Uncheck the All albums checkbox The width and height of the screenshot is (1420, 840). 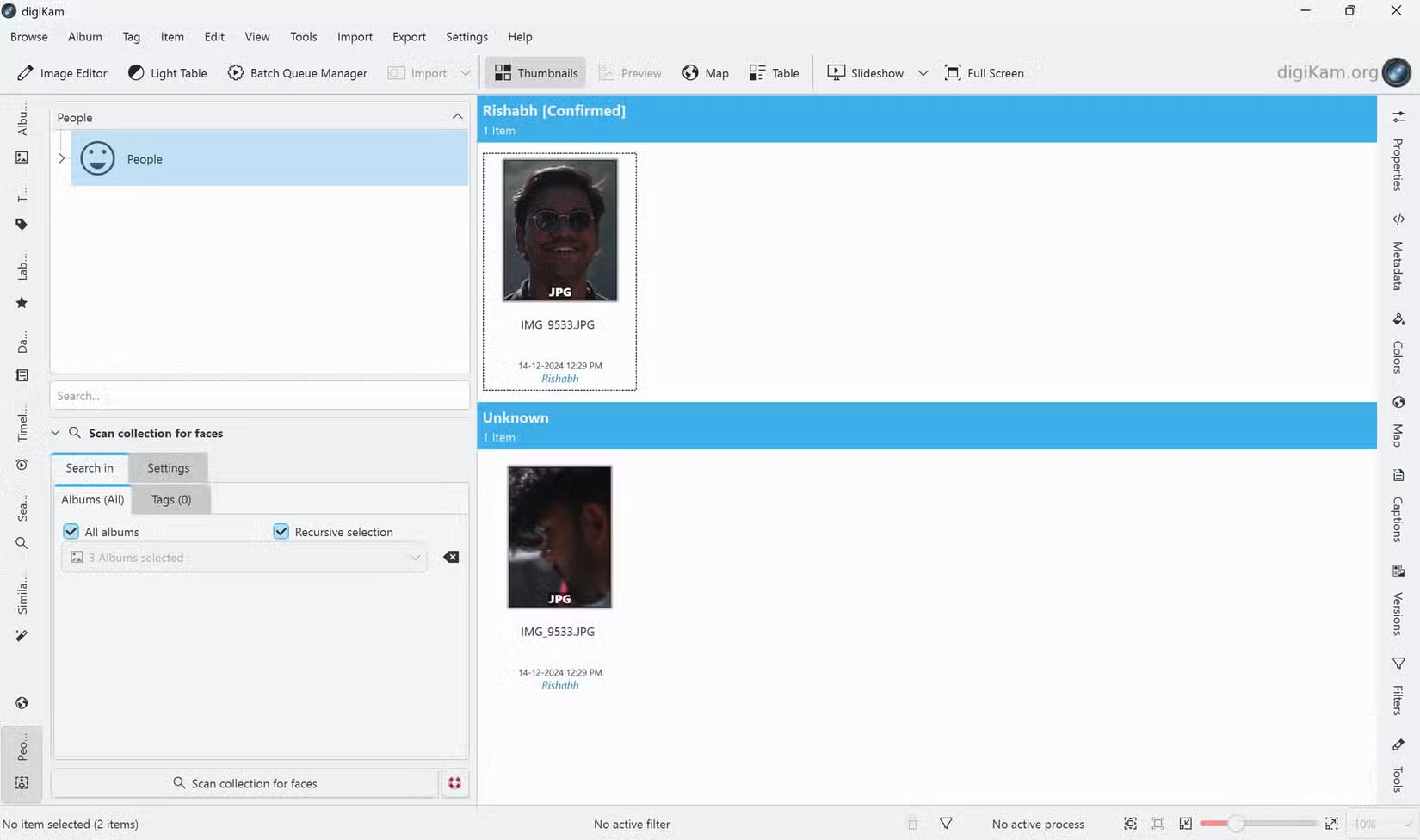[x=71, y=532]
